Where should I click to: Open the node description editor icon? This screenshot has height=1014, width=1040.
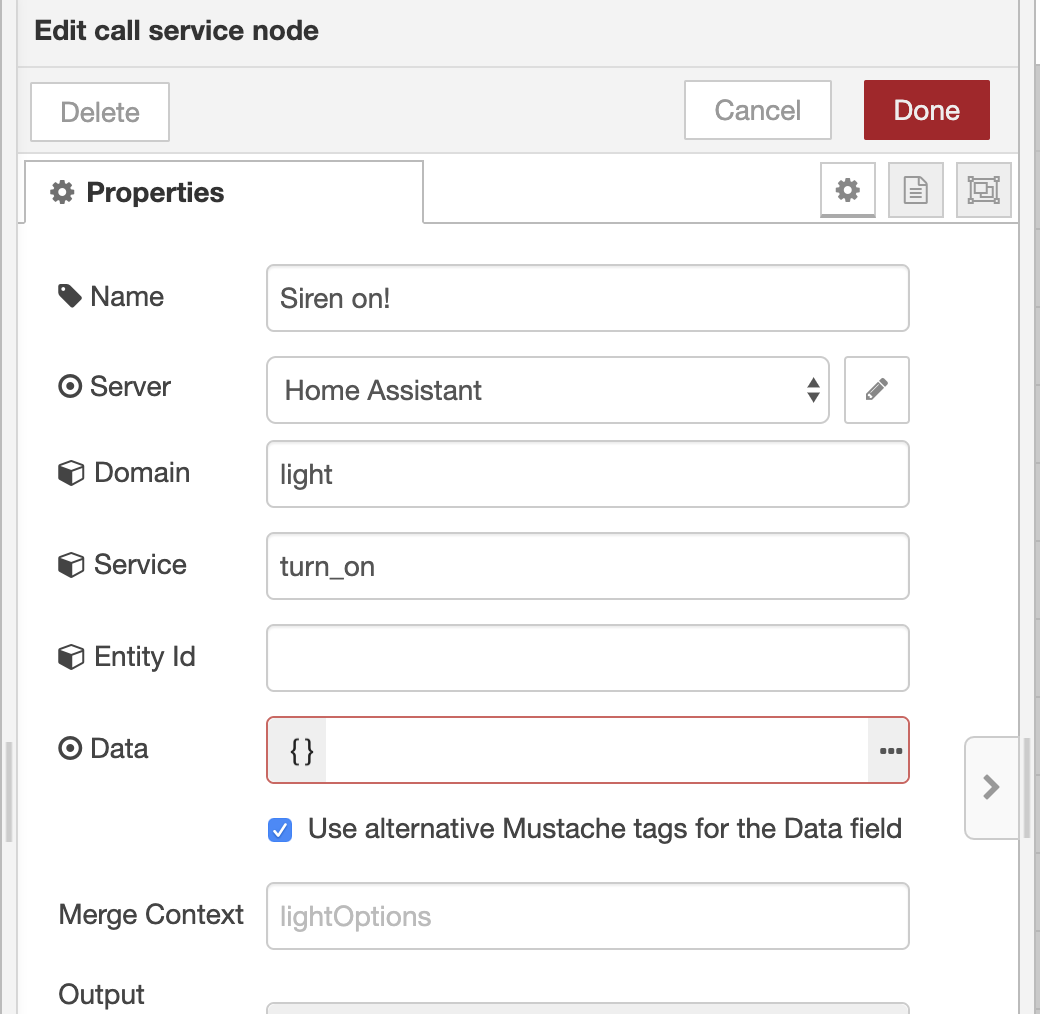tap(915, 190)
